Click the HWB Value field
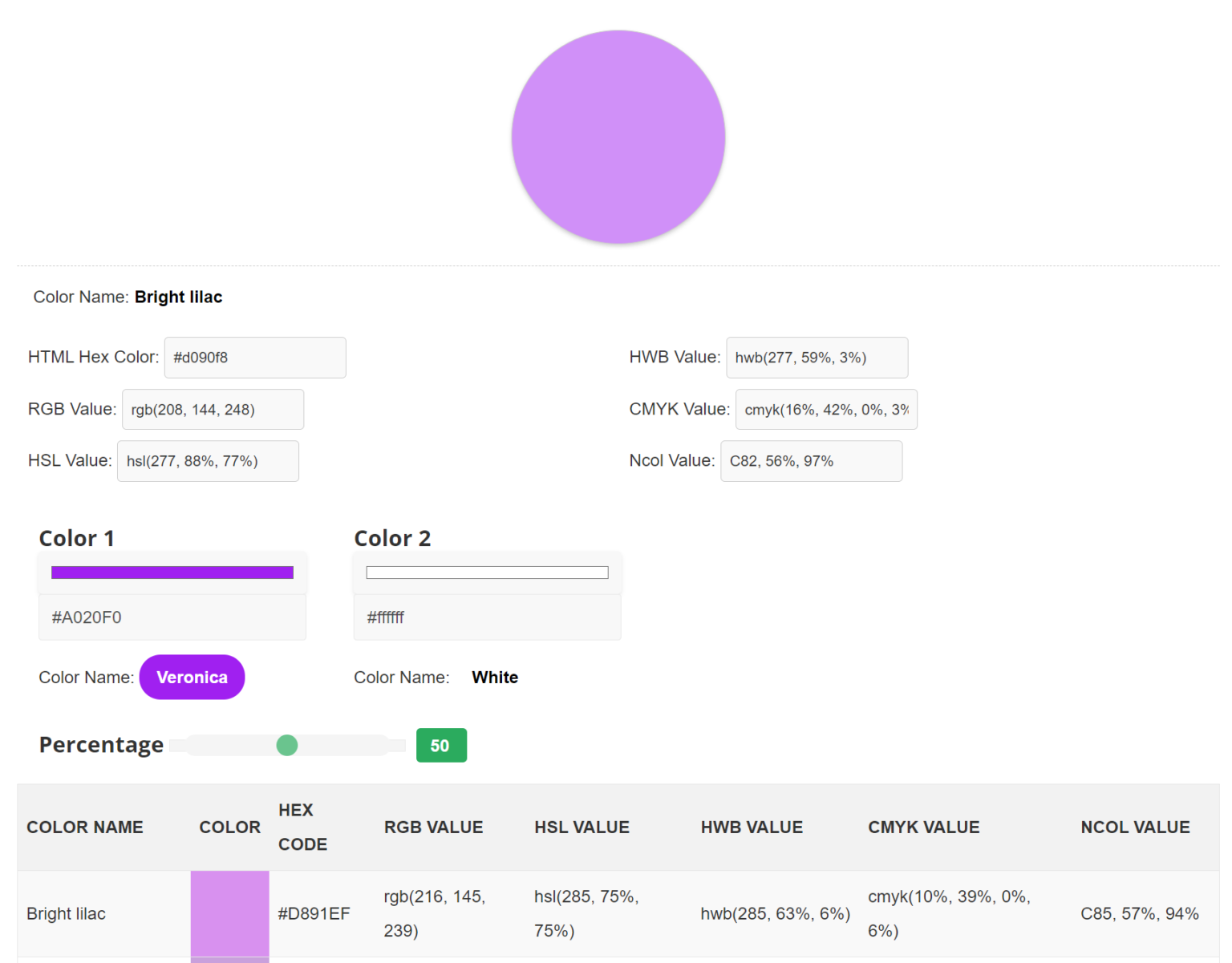This screenshot has width=1232, height=963. (x=817, y=358)
